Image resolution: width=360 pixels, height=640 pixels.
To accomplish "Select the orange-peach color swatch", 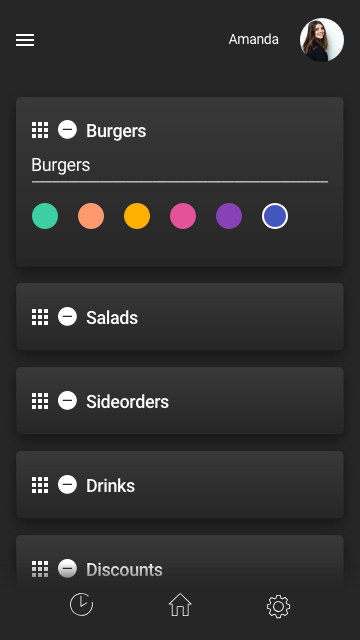I will tap(91, 216).
